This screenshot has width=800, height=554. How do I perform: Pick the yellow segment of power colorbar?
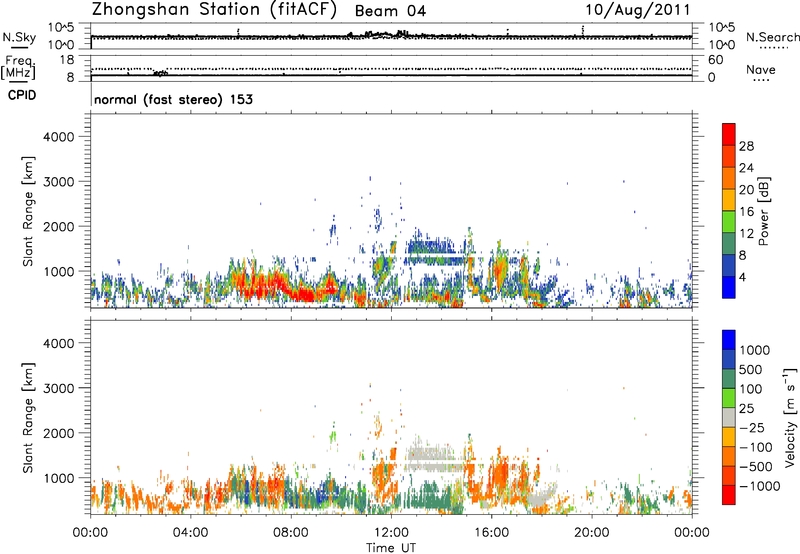[x=729, y=199]
